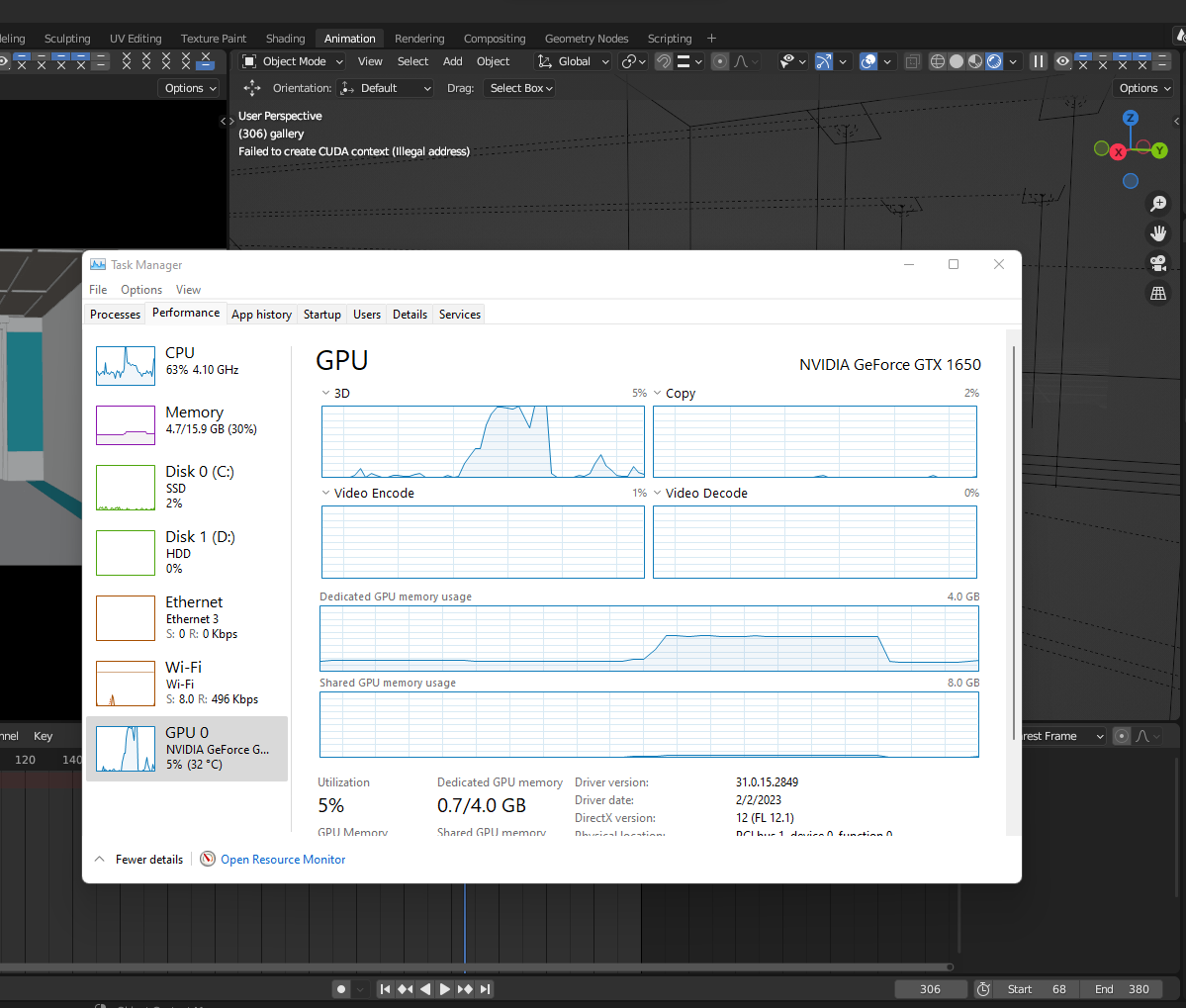1186x1008 pixels.
Task: Open the Select Box drag dropdown
Action: click(x=520, y=88)
